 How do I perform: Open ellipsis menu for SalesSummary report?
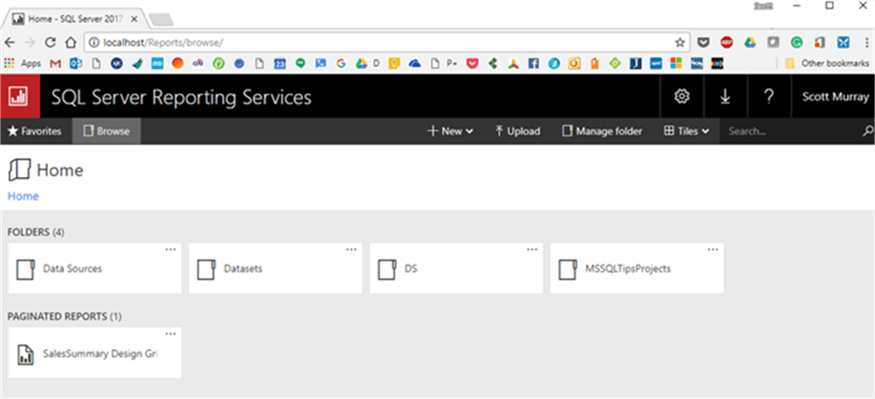coord(171,334)
